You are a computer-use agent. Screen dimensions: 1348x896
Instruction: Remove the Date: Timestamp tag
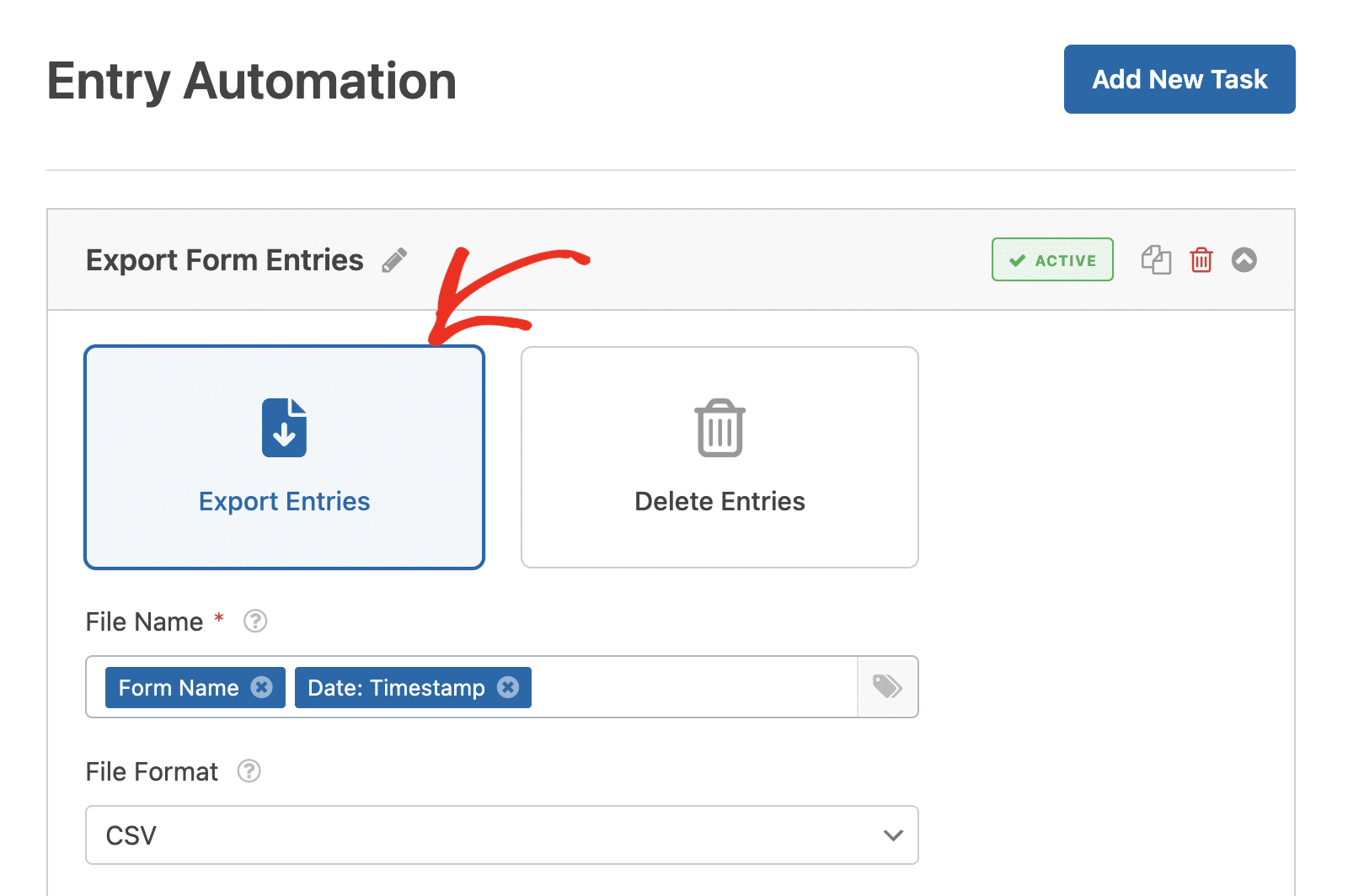click(x=508, y=687)
